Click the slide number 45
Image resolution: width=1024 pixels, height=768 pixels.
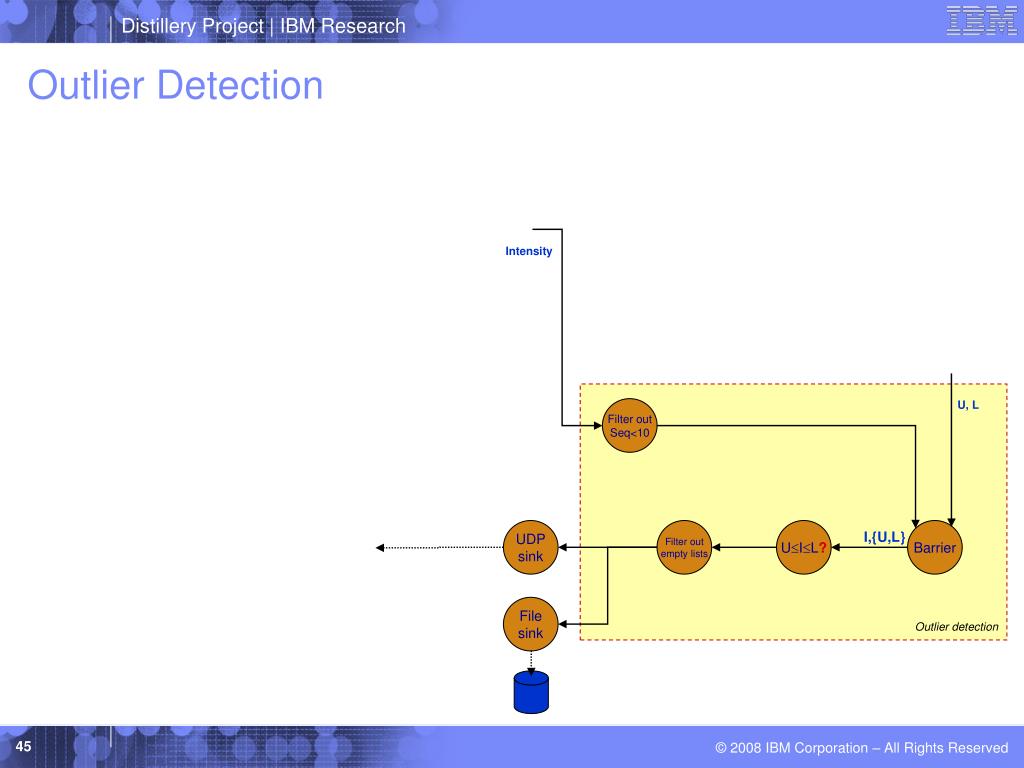point(24,746)
